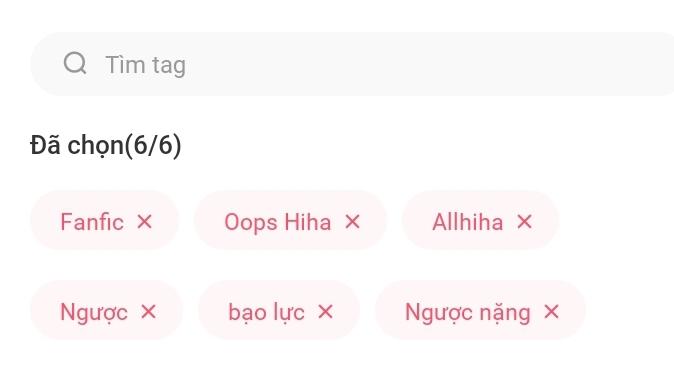Dismiss the Ngược nặng chip via cross
This screenshot has height=381, width=674.
click(x=551, y=312)
